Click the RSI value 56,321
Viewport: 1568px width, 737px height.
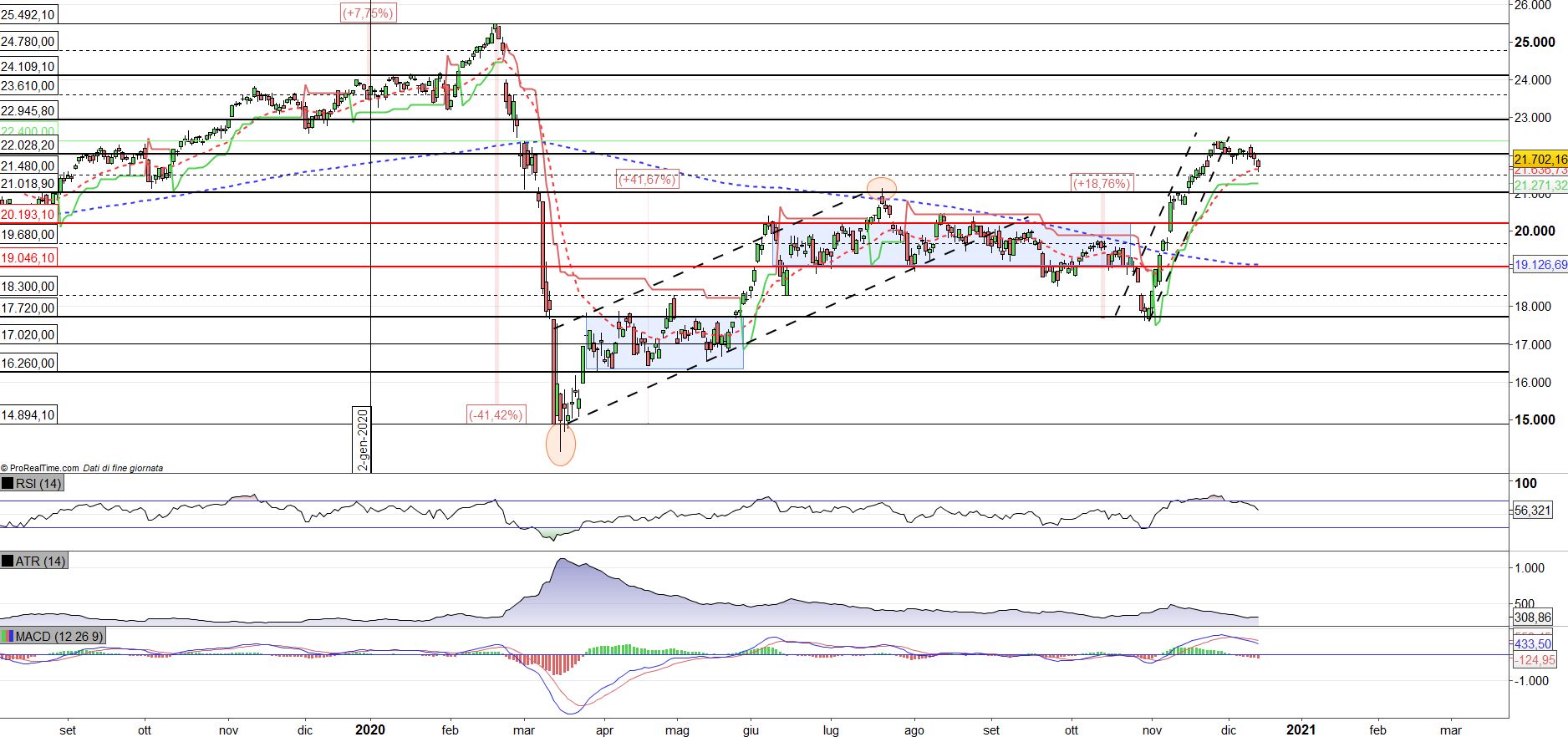1533,510
